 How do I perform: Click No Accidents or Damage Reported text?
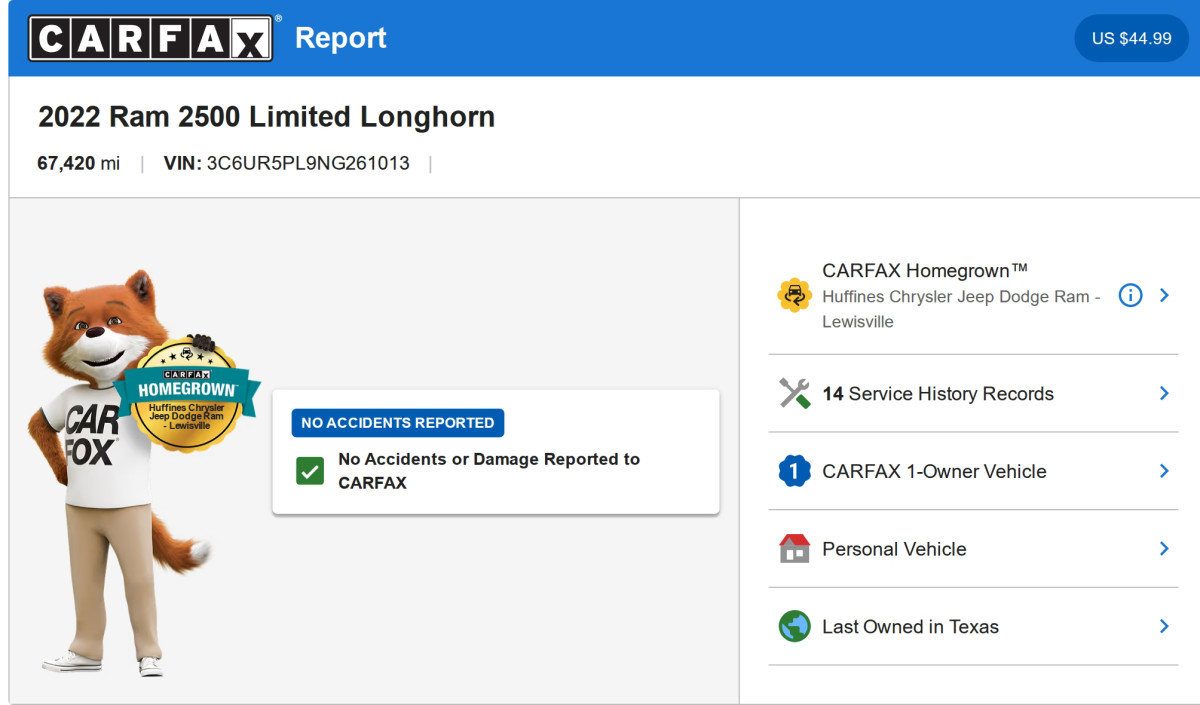click(489, 471)
